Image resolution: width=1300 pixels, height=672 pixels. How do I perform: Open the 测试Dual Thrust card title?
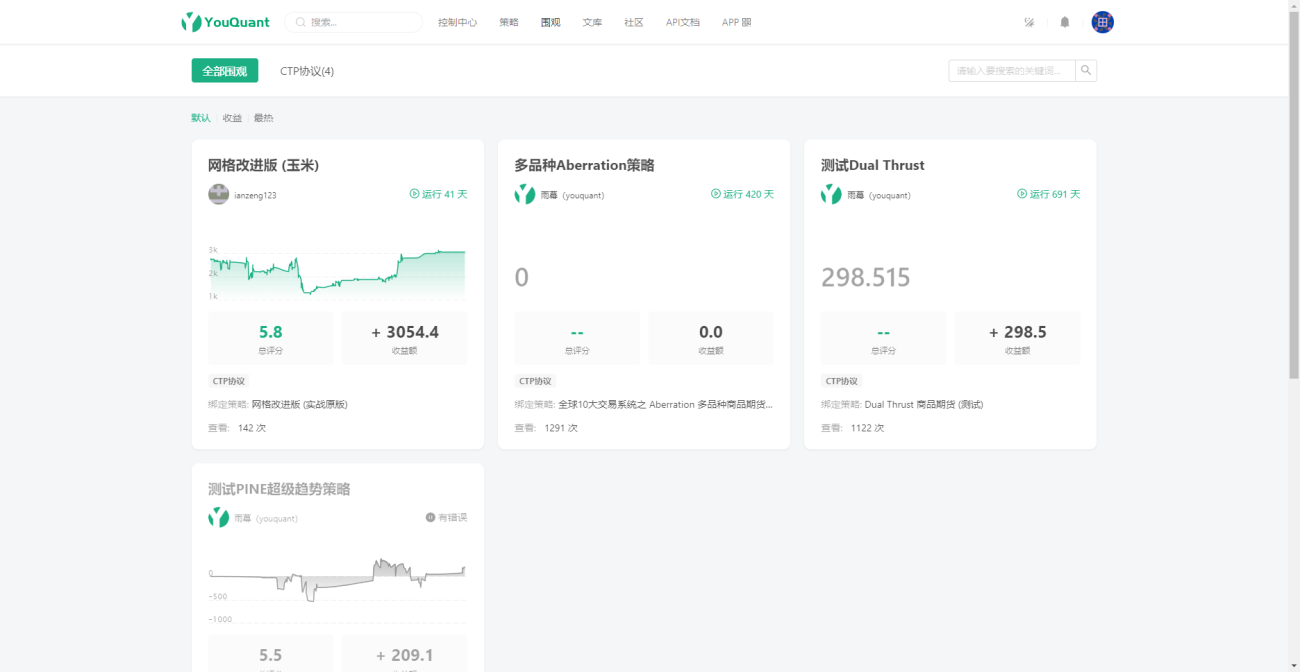coord(872,165)
